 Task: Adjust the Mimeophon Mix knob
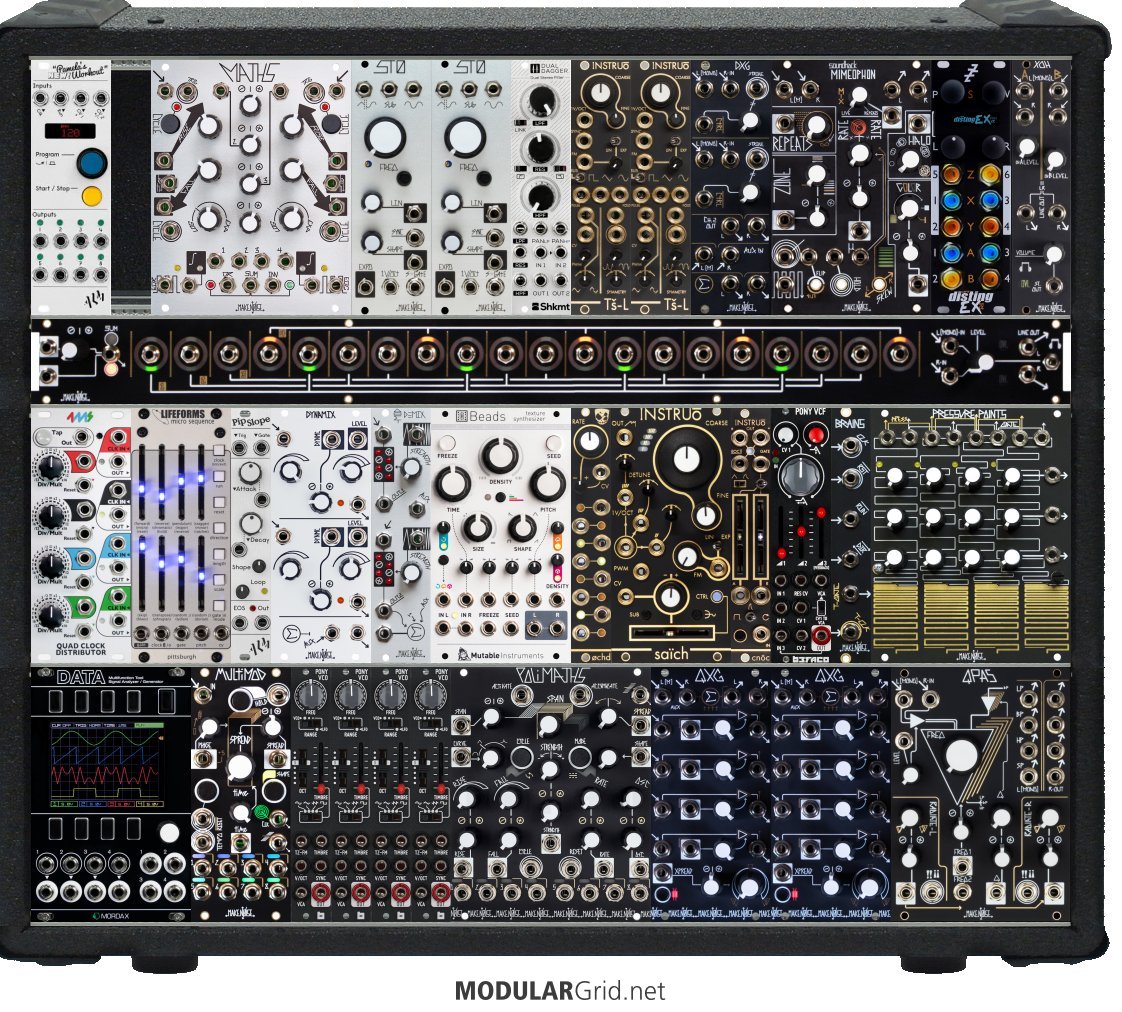[859, 96]
